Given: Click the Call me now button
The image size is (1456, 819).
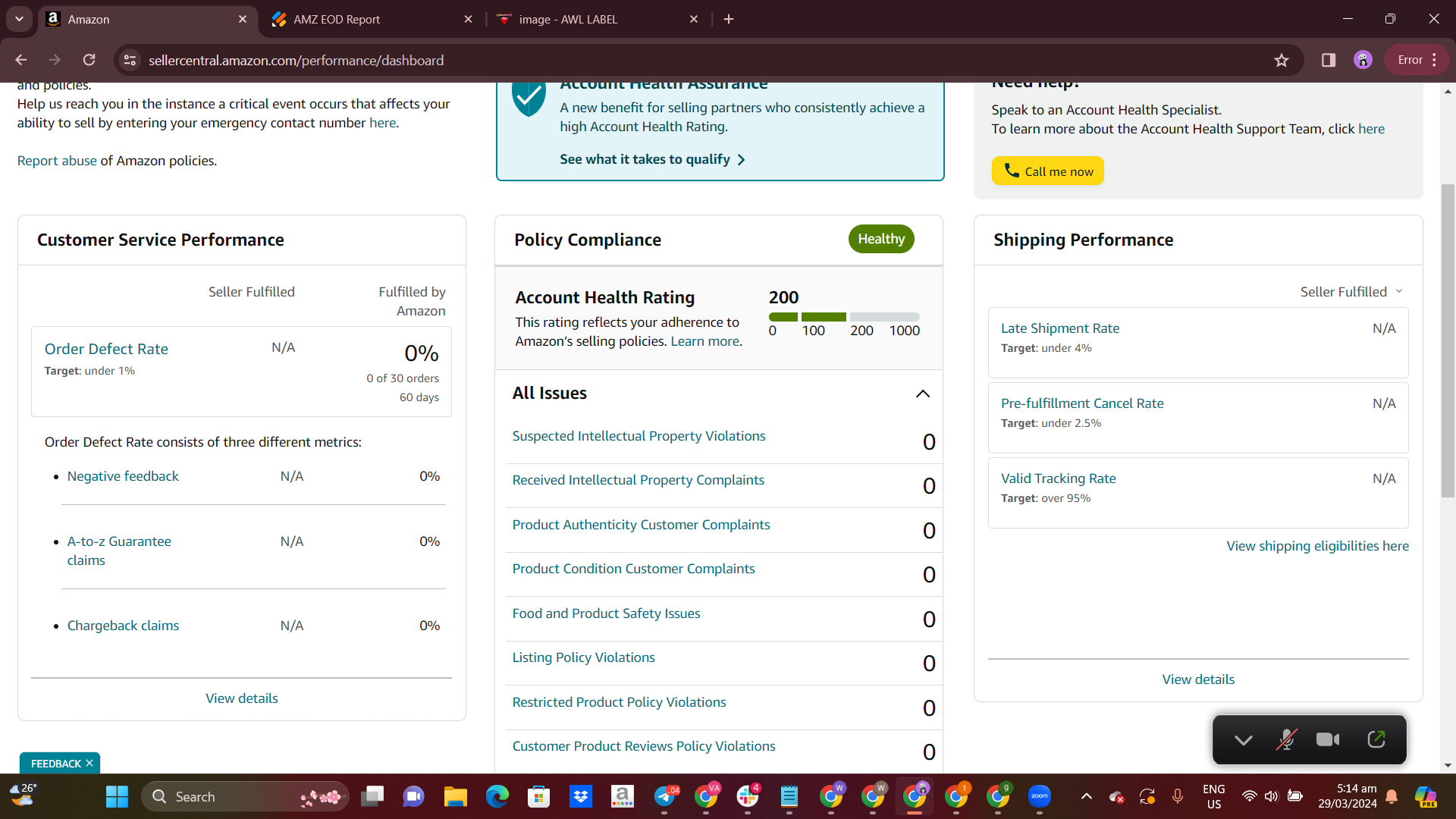Looking at the screenshot, I should pyautogui.click(x=1047, y=171).
